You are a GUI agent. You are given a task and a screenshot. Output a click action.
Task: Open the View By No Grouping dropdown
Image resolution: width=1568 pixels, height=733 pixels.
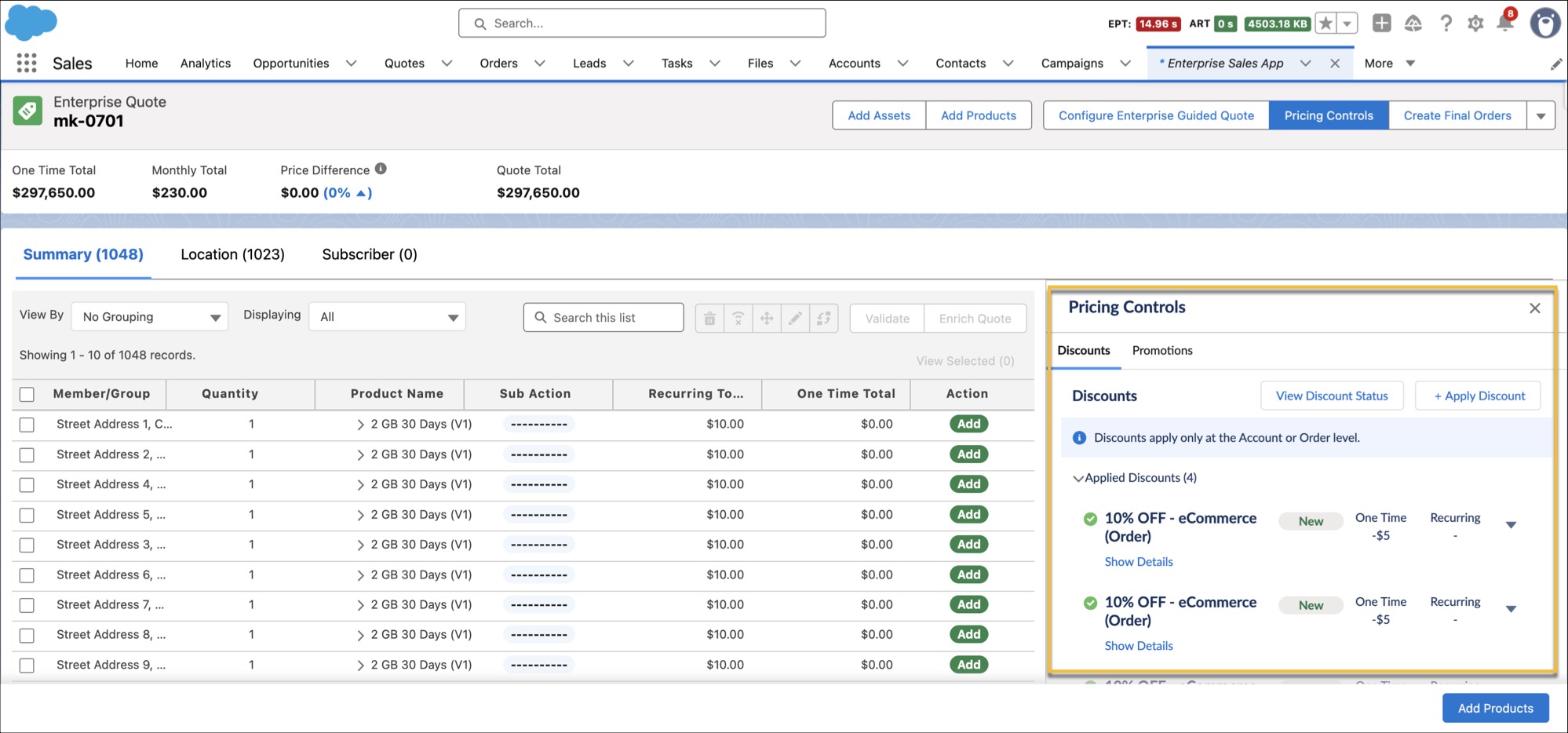(x=150, y=317)
